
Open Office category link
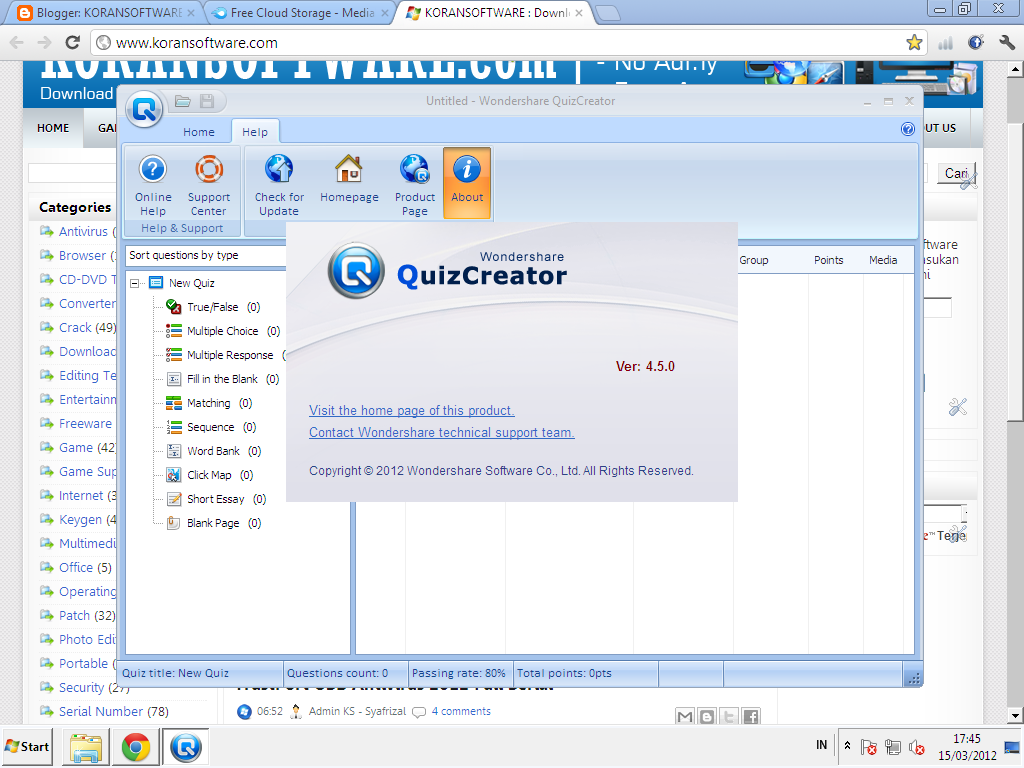pyautogui.click(x=76, y=568)
